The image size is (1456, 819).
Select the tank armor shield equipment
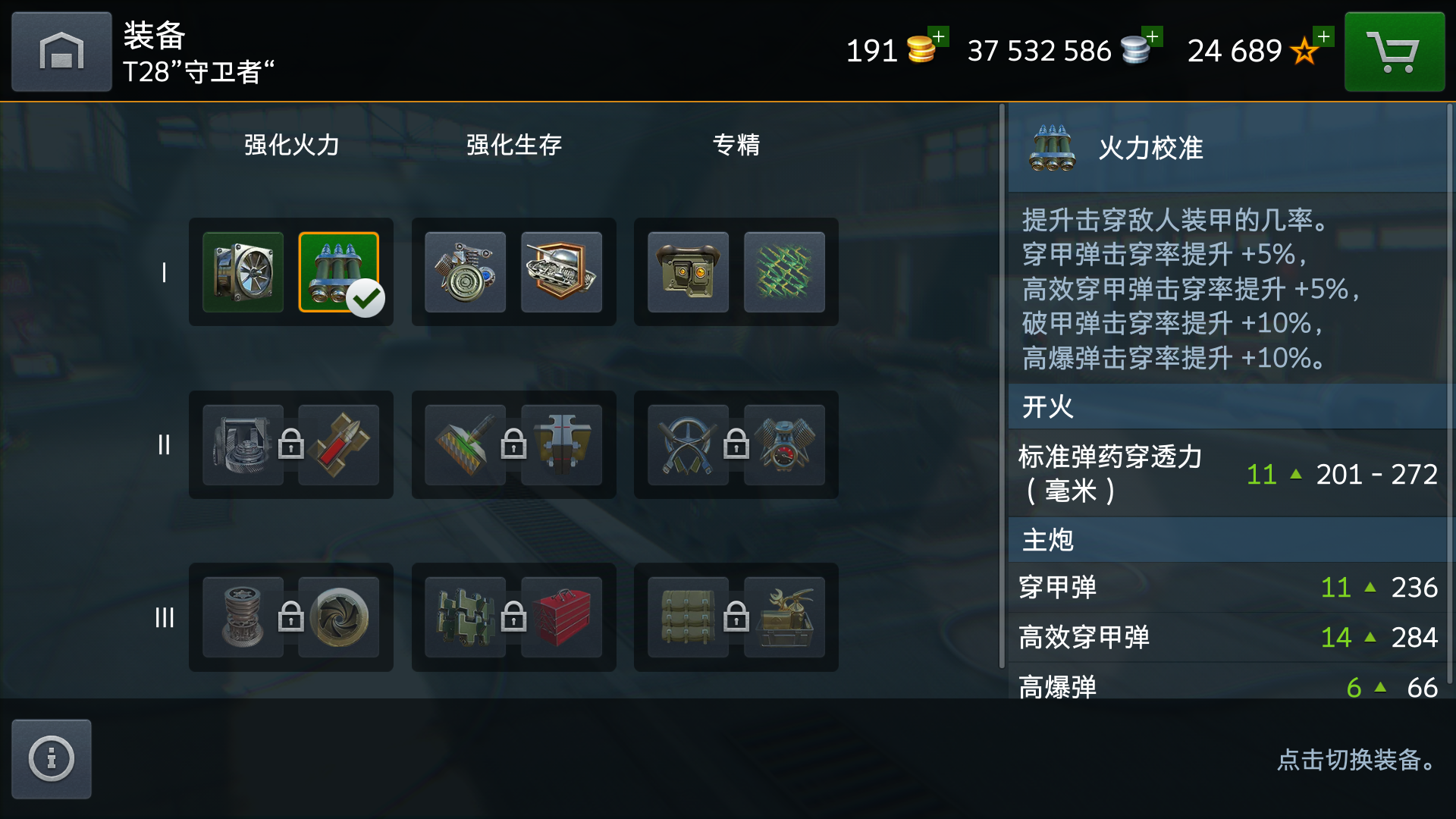coord(561,272)
